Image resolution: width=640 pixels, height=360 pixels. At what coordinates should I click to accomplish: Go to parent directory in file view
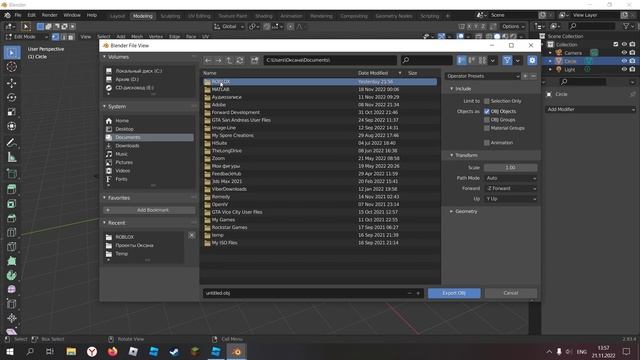229,60
